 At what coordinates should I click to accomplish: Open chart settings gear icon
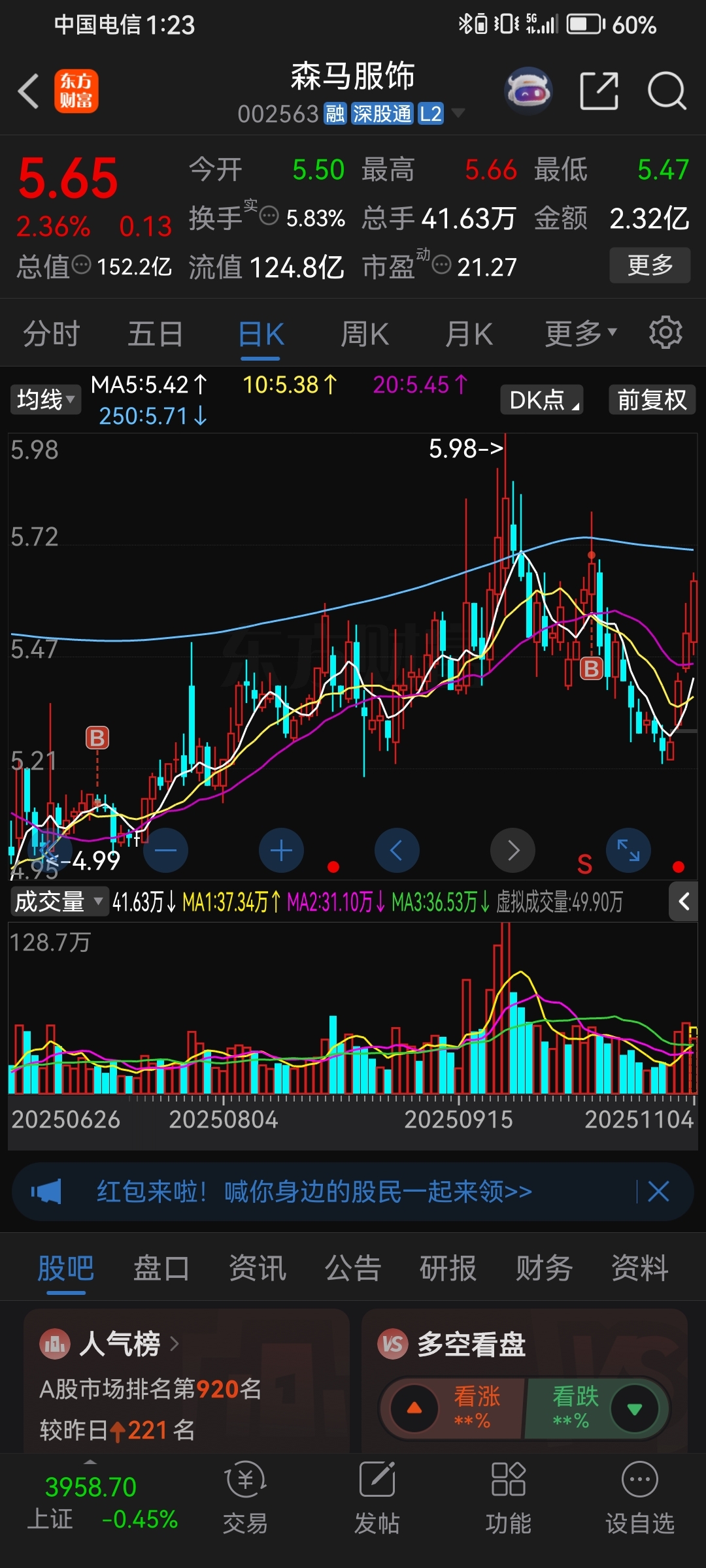click(665, 333)
